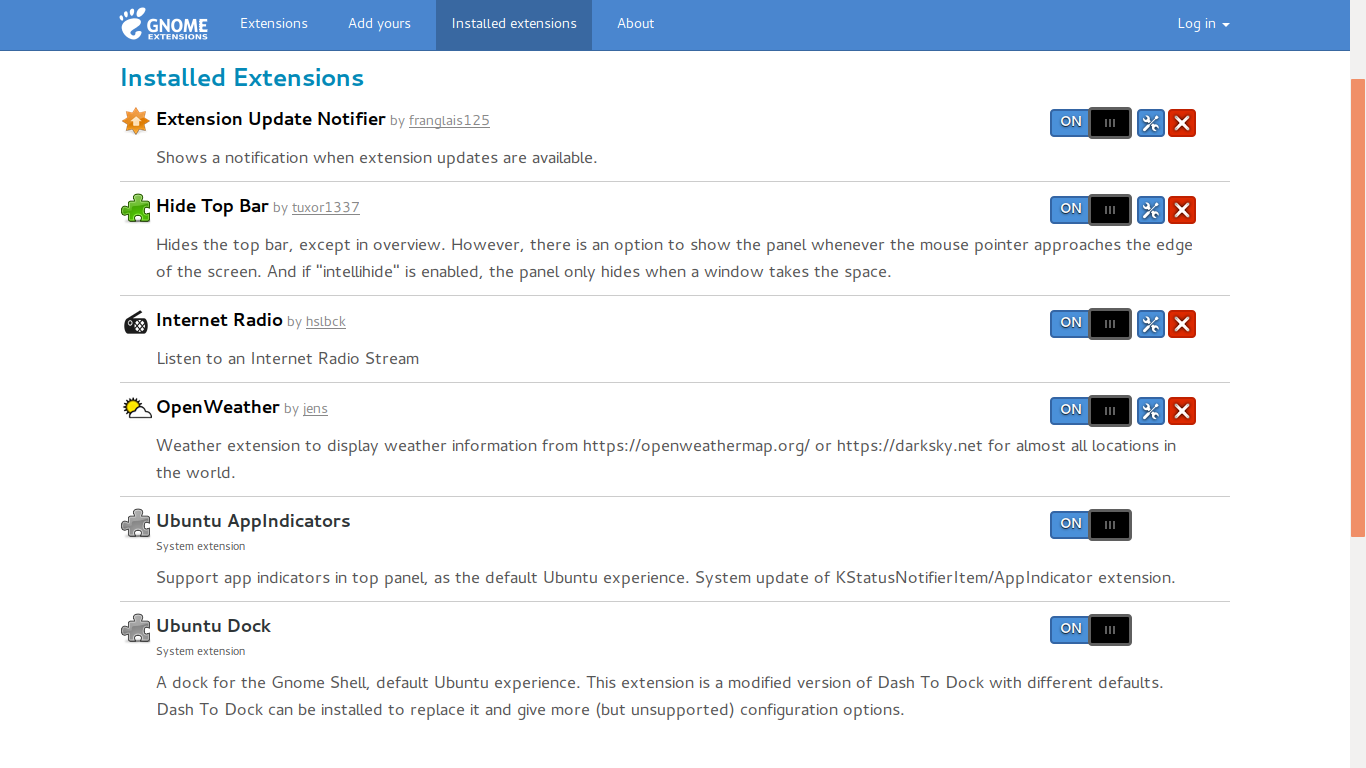This screenshot has width=1366, height=768.
Task: Click the orange page scrollbar thumb
Action: 1358,307
